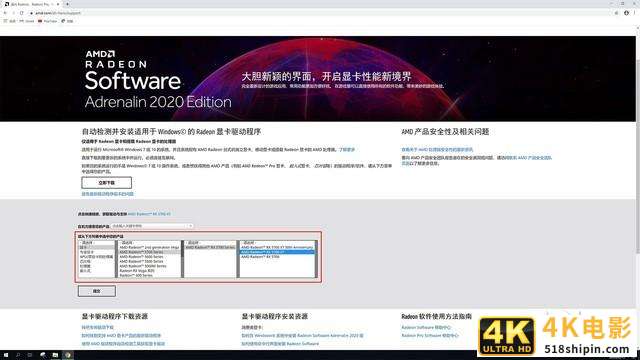Image resolution: width=640 pixels, height=360 pixels.
Task: Select AMD Radeon 5000M Series
Action: click(149, 266)
